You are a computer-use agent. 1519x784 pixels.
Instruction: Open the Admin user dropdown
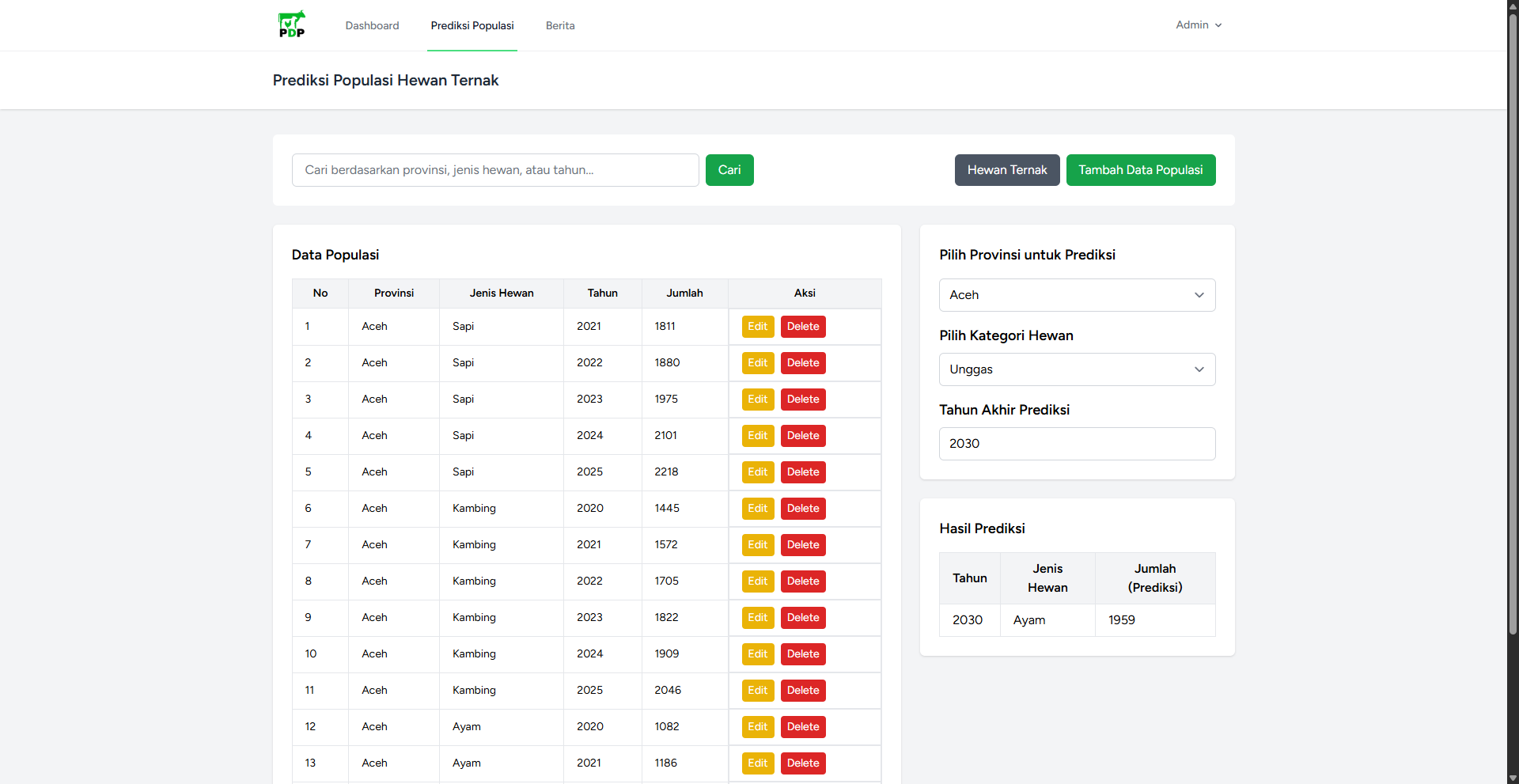point(1198,25)
